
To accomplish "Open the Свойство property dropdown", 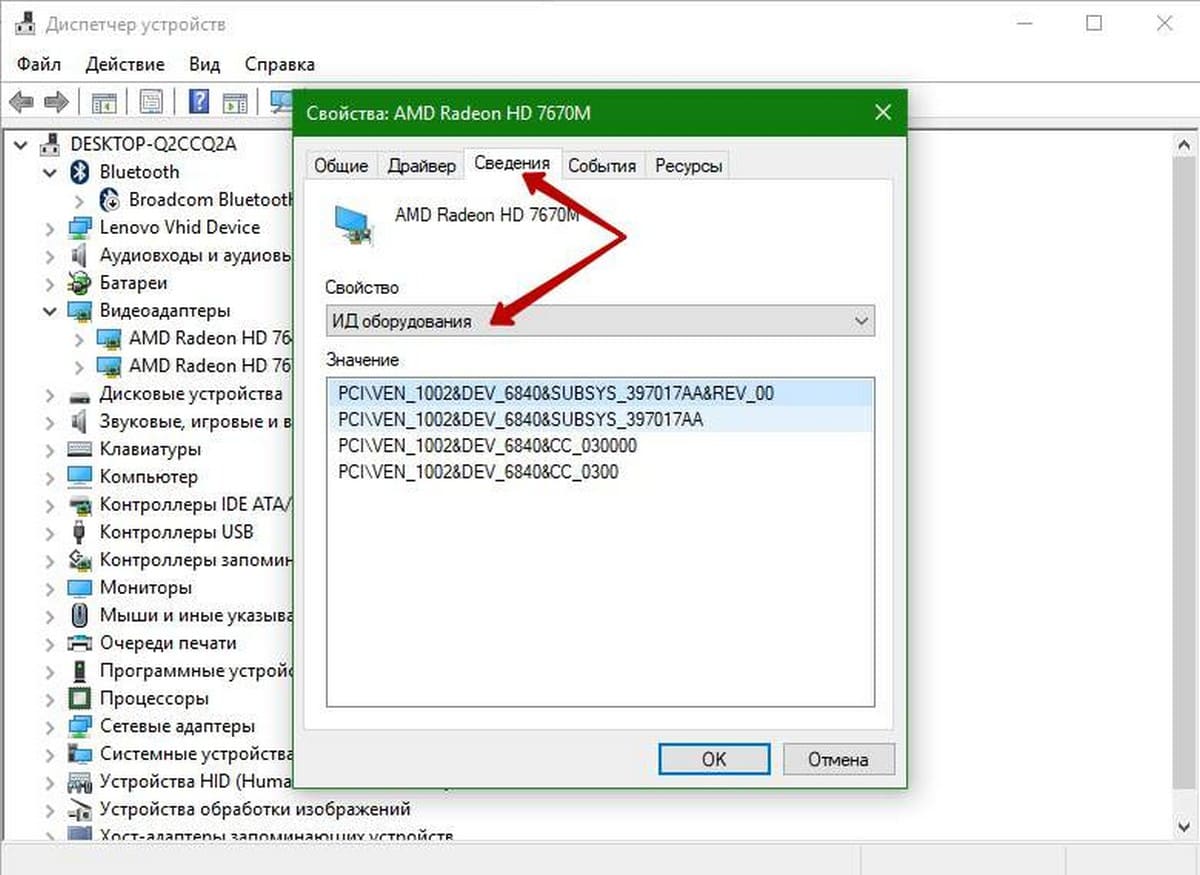I will (600, 321).
